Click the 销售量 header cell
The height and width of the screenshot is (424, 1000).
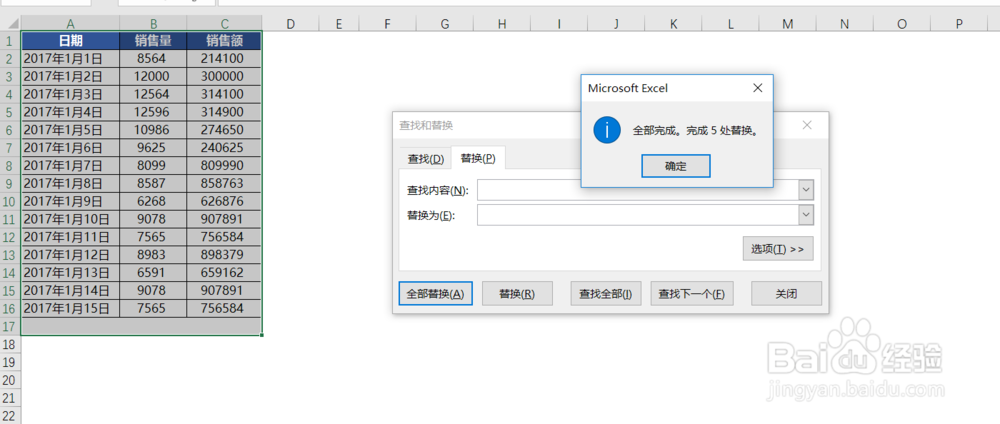(x=153, y=41)
